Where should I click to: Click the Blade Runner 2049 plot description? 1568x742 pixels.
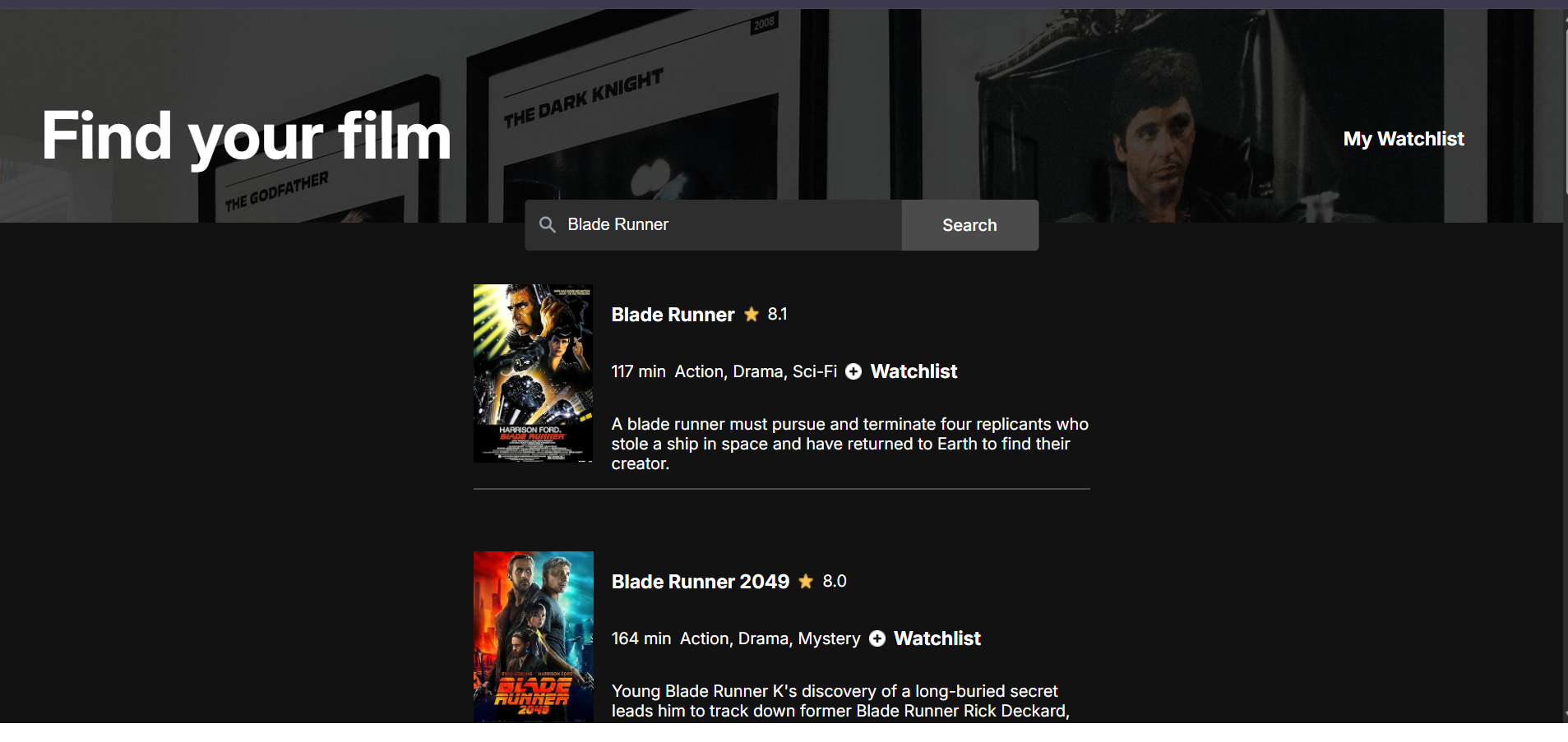840,701
